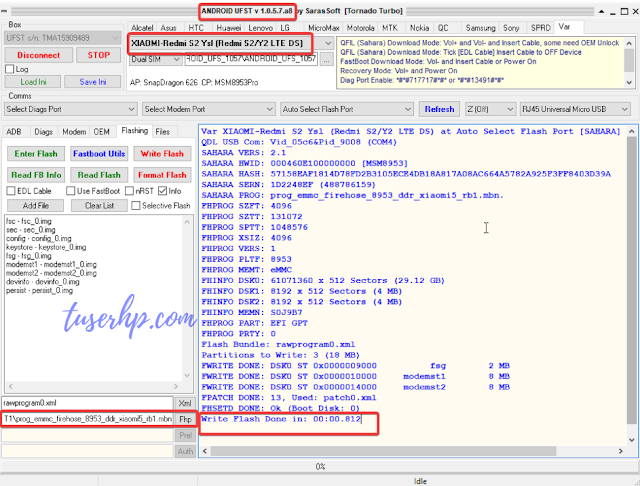Switch to the Alcatel brand tab
This screenshot has height=486, width=640.
(x=142, y=28)
